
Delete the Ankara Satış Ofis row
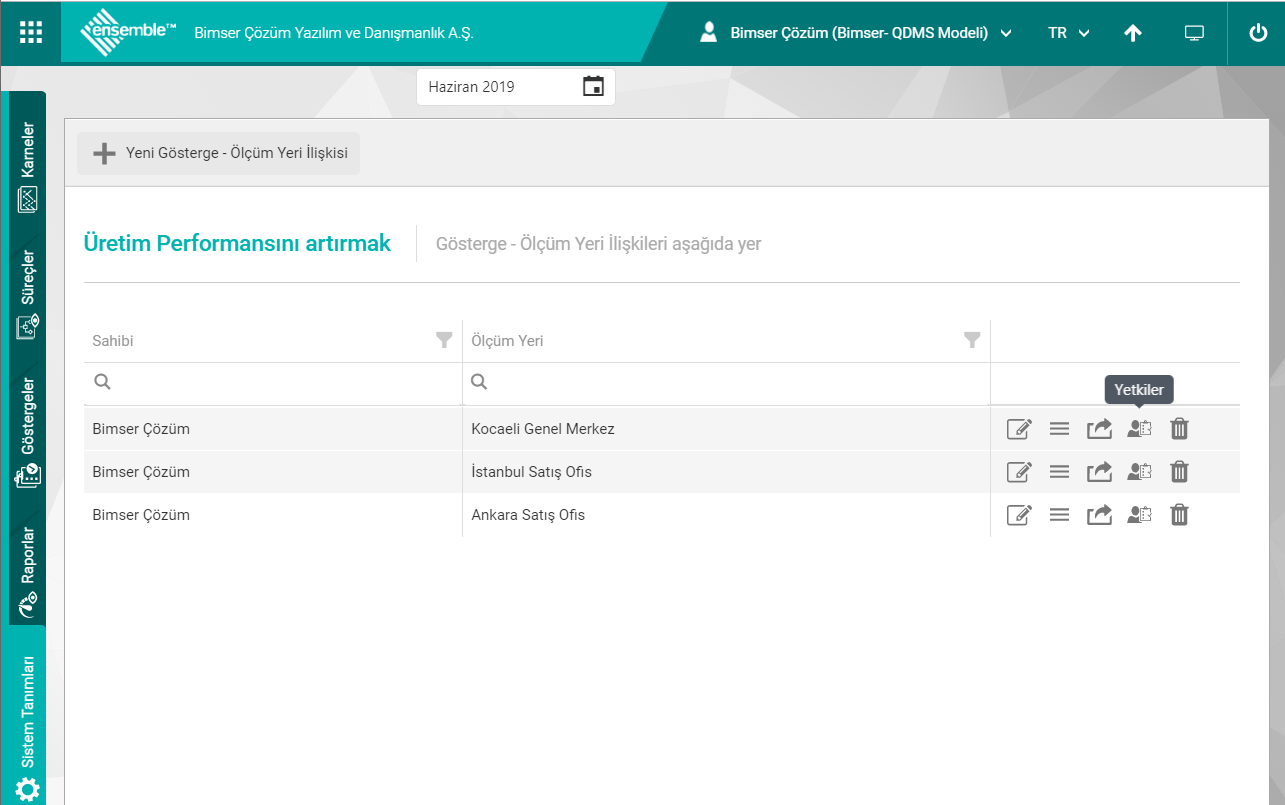pos(1179,515)
